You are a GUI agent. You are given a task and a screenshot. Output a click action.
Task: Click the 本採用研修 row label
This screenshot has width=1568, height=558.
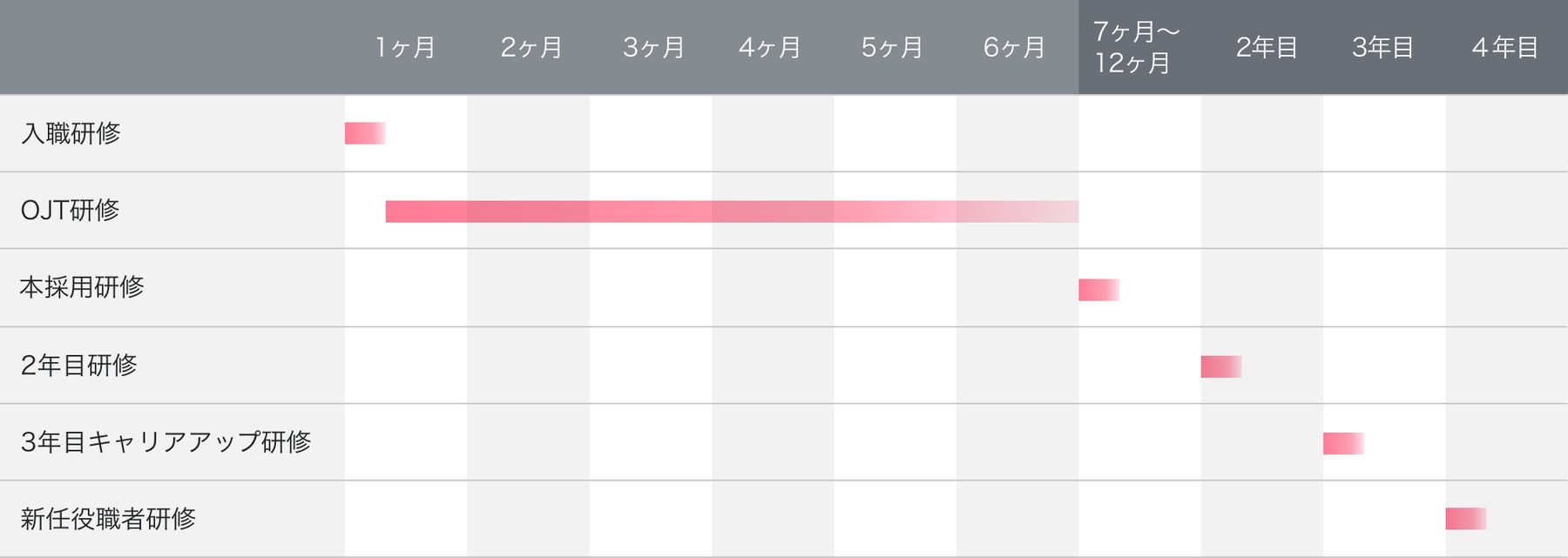82,287
